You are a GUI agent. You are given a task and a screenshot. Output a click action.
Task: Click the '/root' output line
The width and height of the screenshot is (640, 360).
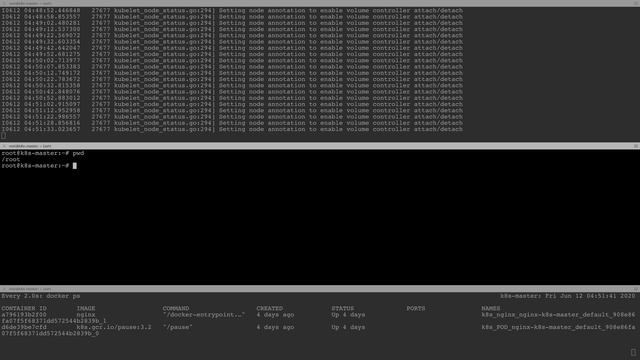pos(11,160)
